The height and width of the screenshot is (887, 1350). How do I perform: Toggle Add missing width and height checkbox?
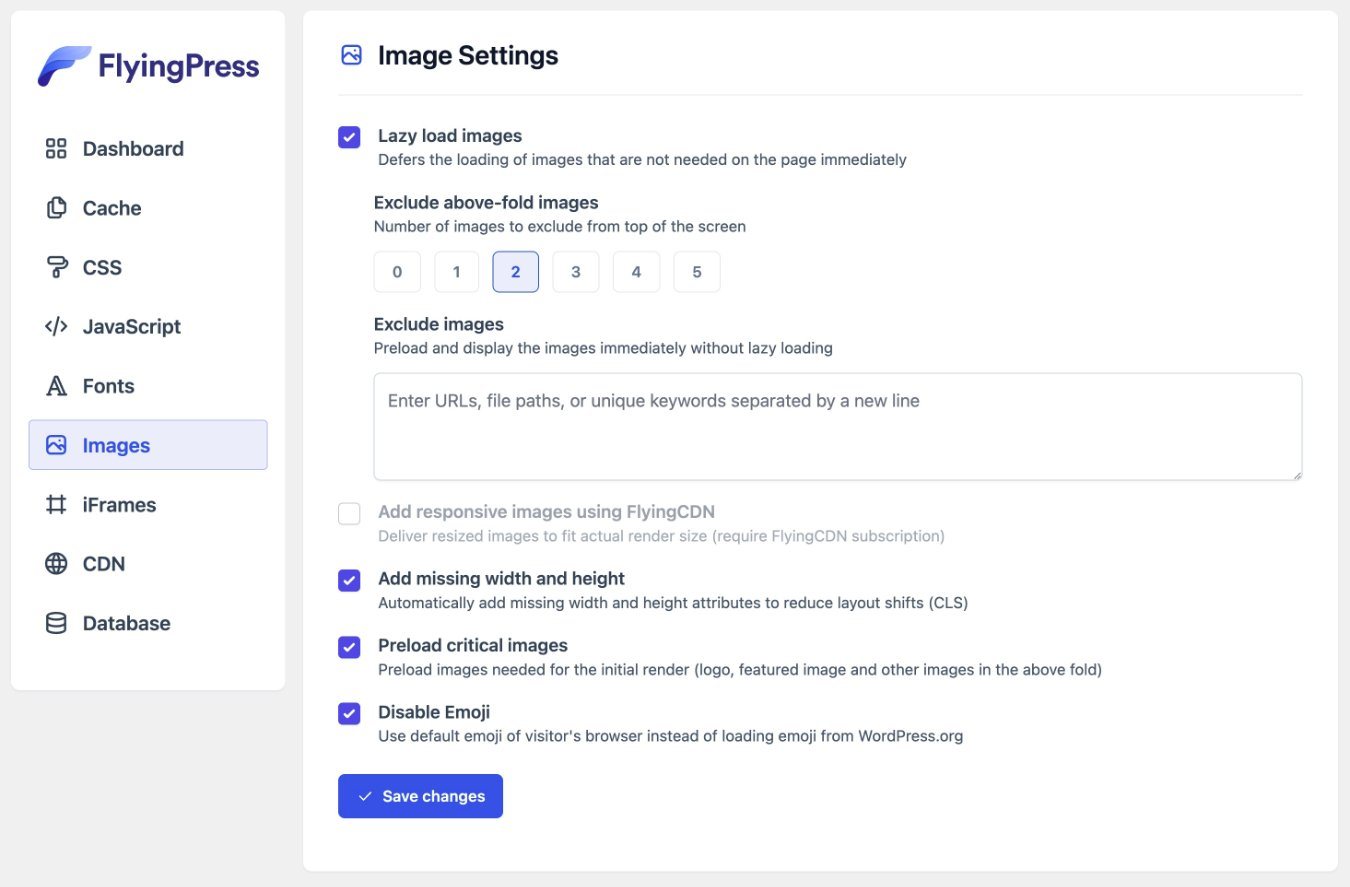pyautogui.click(x=349, y=580)
